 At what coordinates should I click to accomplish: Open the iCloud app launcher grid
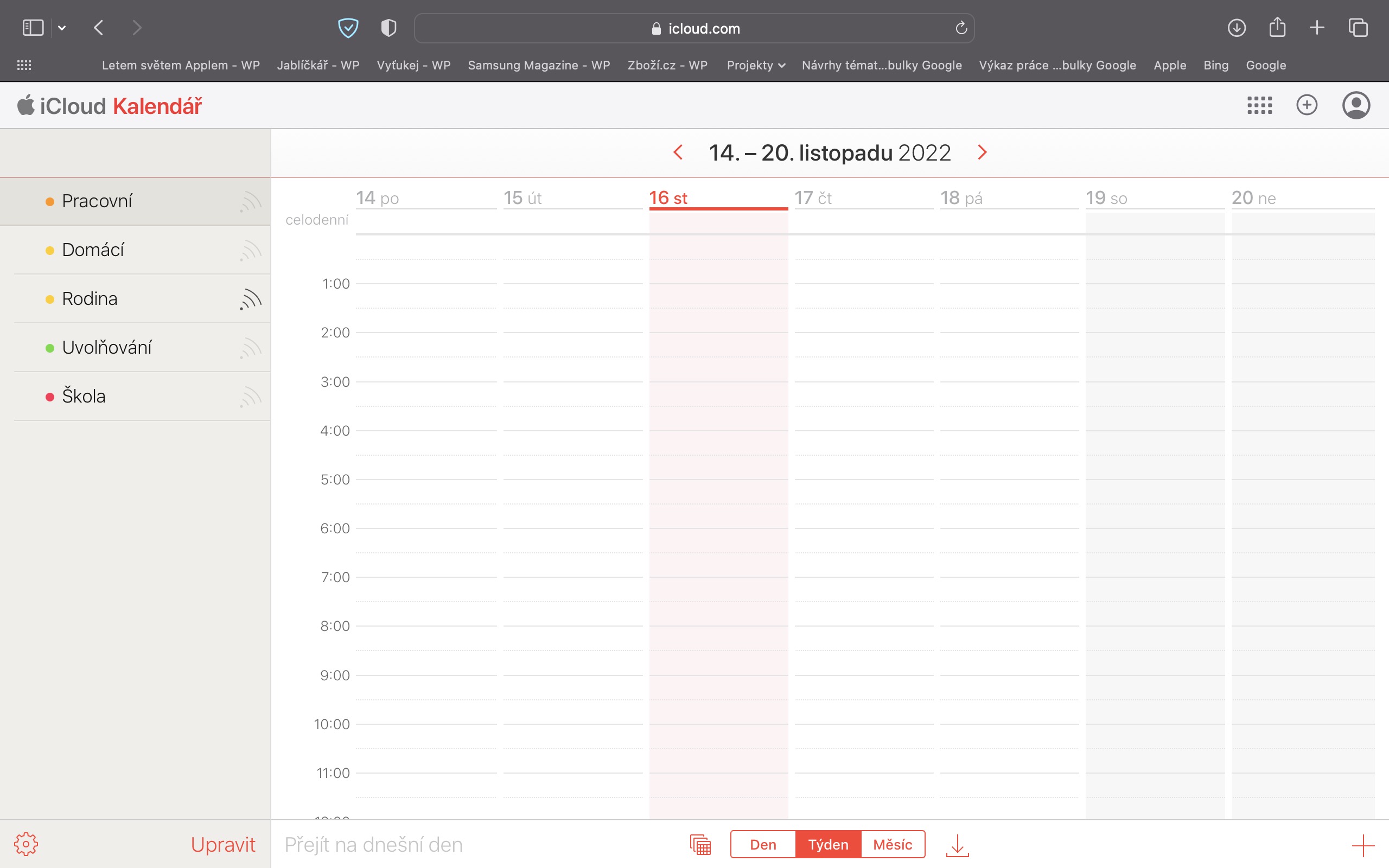(x=1259, y=105)
